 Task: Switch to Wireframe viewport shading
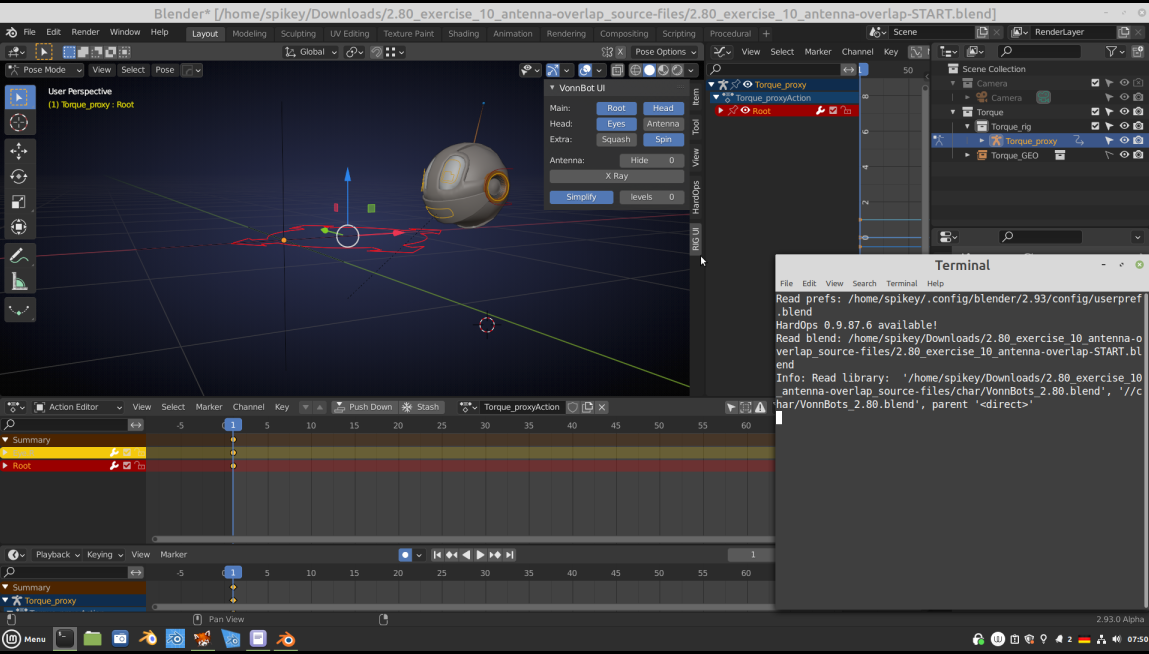(x=635, y=70)
